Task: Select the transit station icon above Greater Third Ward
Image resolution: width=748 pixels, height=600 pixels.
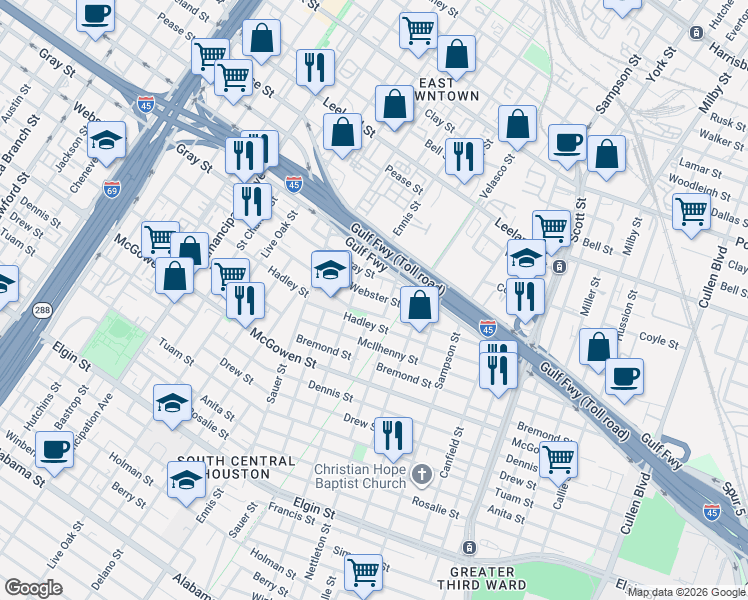Action: coord(469,547)
